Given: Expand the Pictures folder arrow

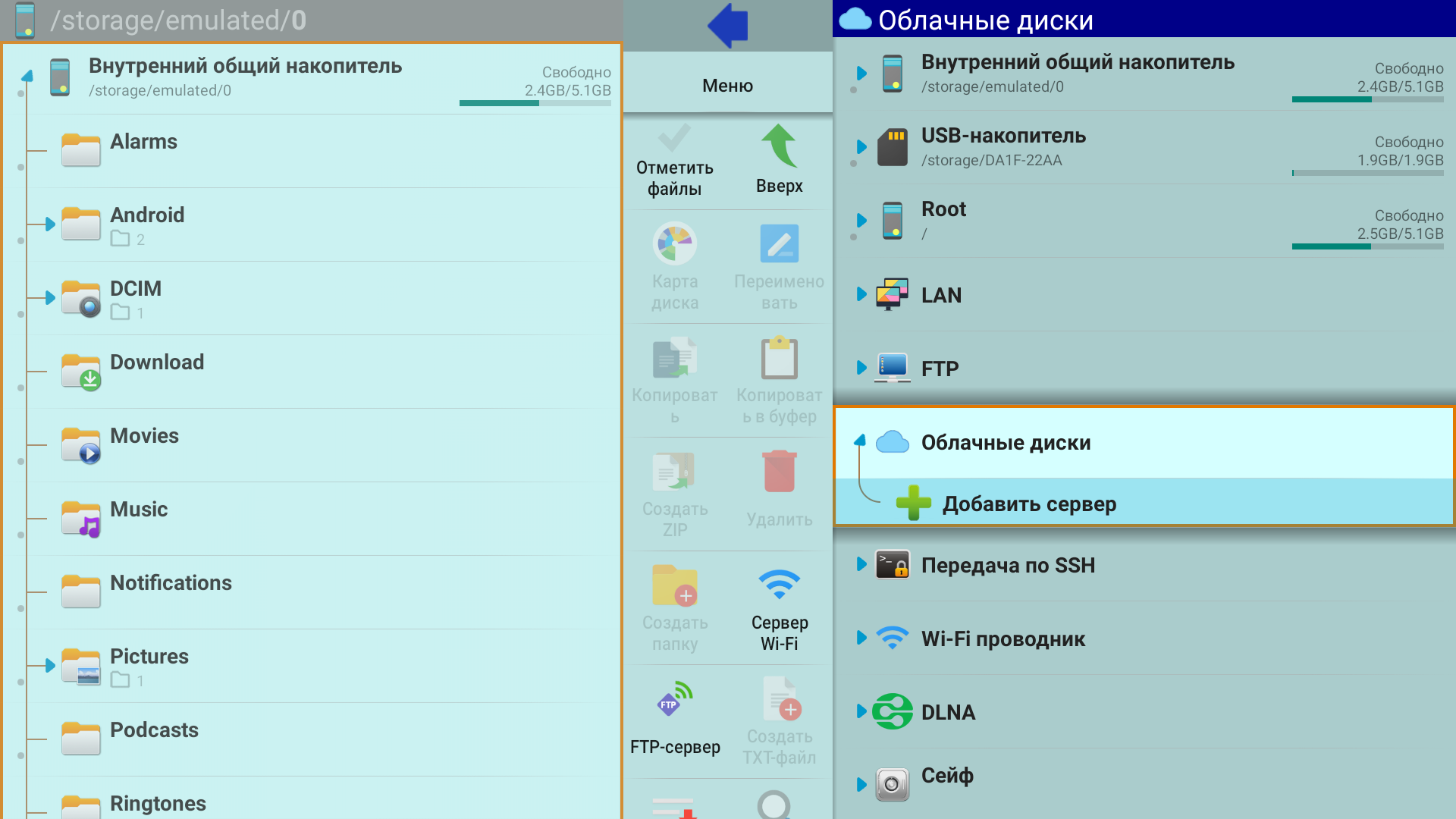Looking at the screenshot, I should click(x=50, y=666).
